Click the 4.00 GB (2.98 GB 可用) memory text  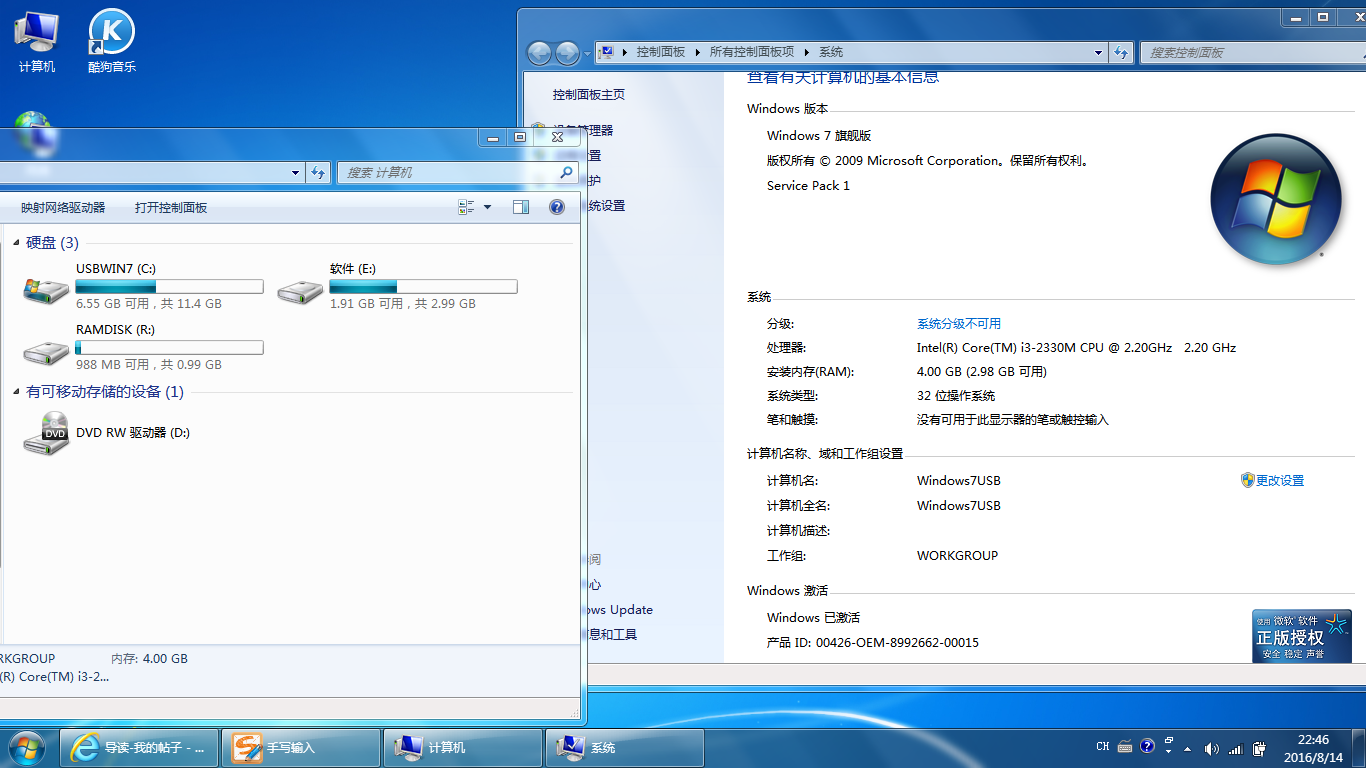(x=982, y=372)
